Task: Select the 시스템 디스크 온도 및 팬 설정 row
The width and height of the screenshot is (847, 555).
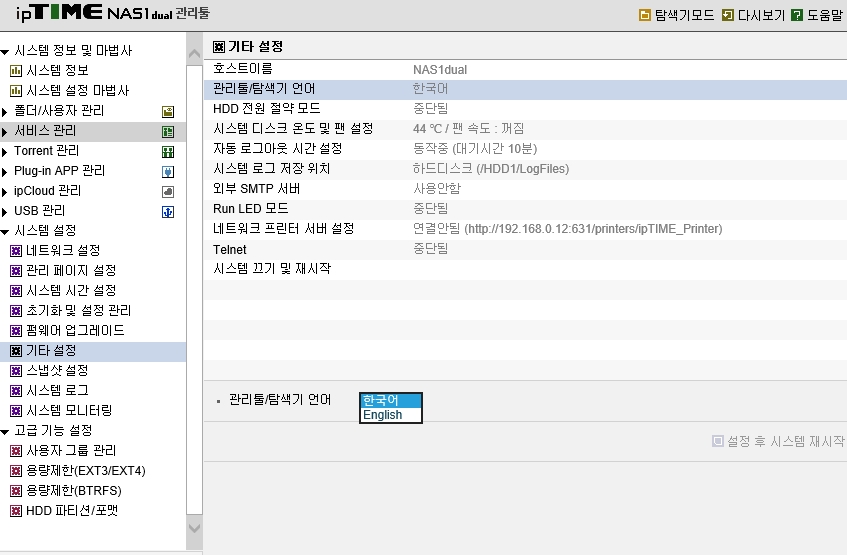Action: pos(525,130)
